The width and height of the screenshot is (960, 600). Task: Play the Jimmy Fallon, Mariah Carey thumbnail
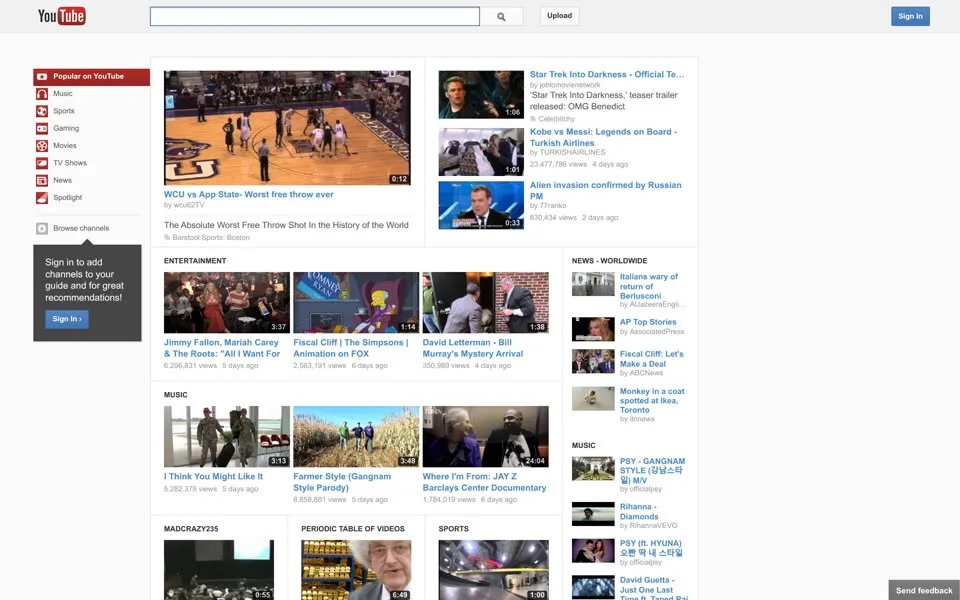(227, 302)
